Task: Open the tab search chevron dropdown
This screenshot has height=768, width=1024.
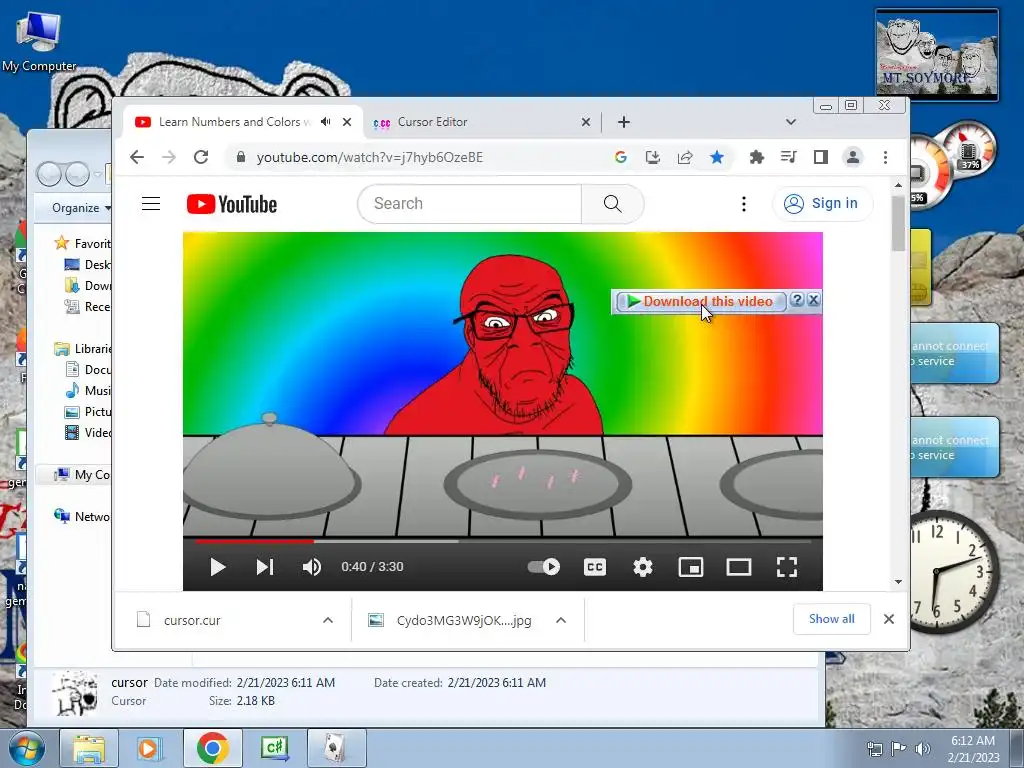Action: pyautogui.click(x=791, y=122)
